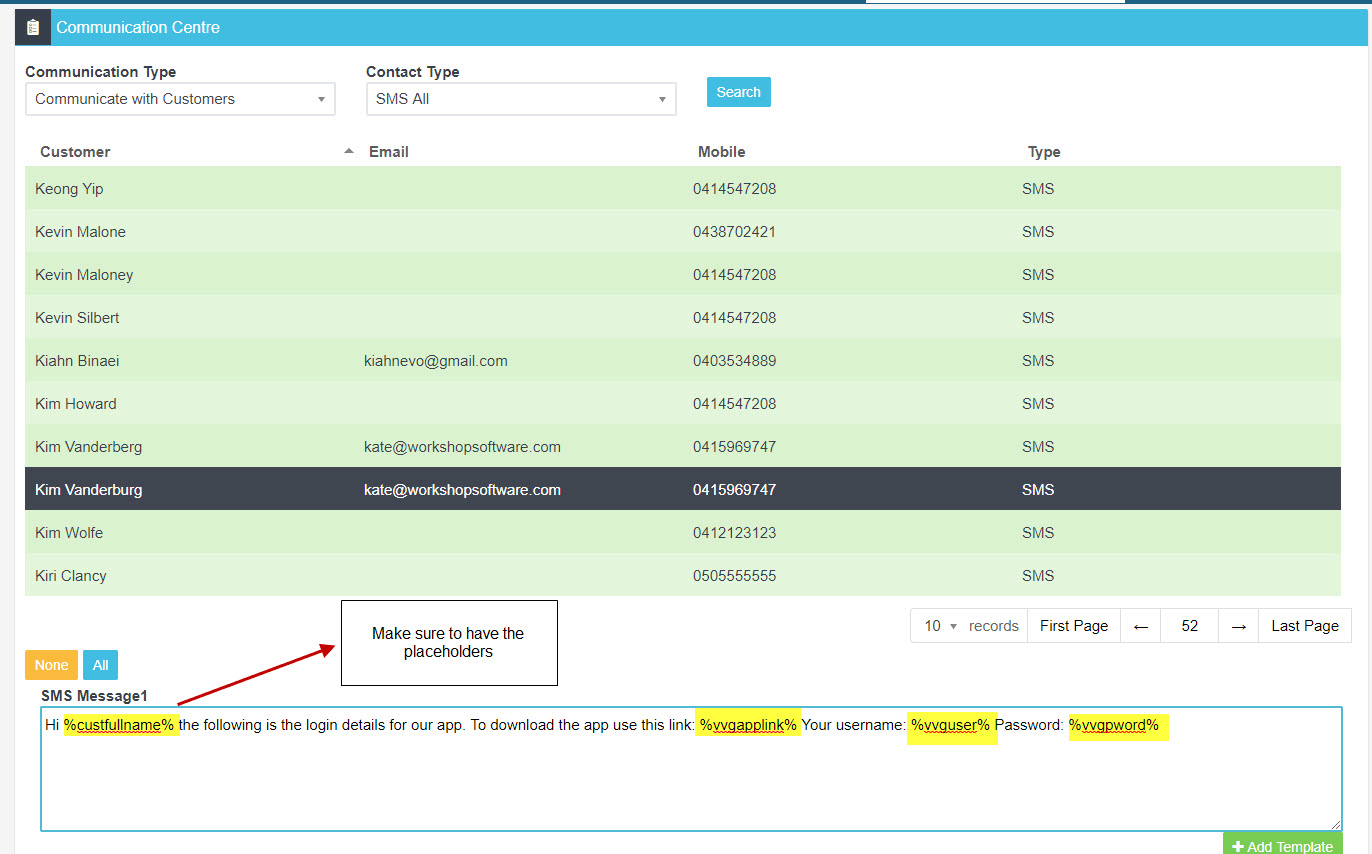Click the text area resize handle
The image size is (1372, 854).
(x=1335, y=824)
